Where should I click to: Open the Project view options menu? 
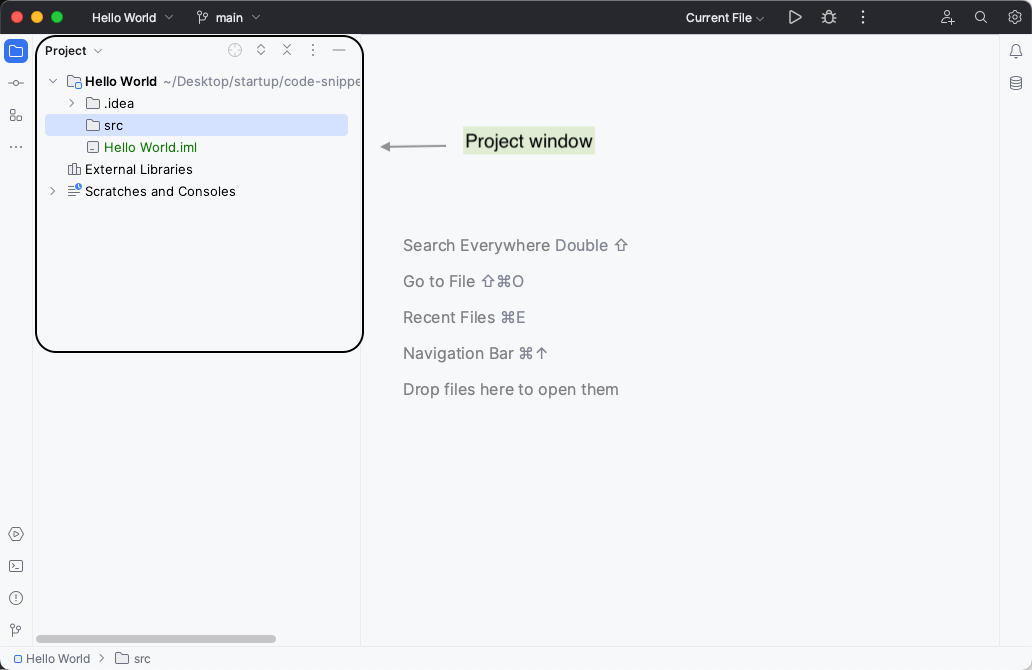pyautogui.click(x=313, y=50)
